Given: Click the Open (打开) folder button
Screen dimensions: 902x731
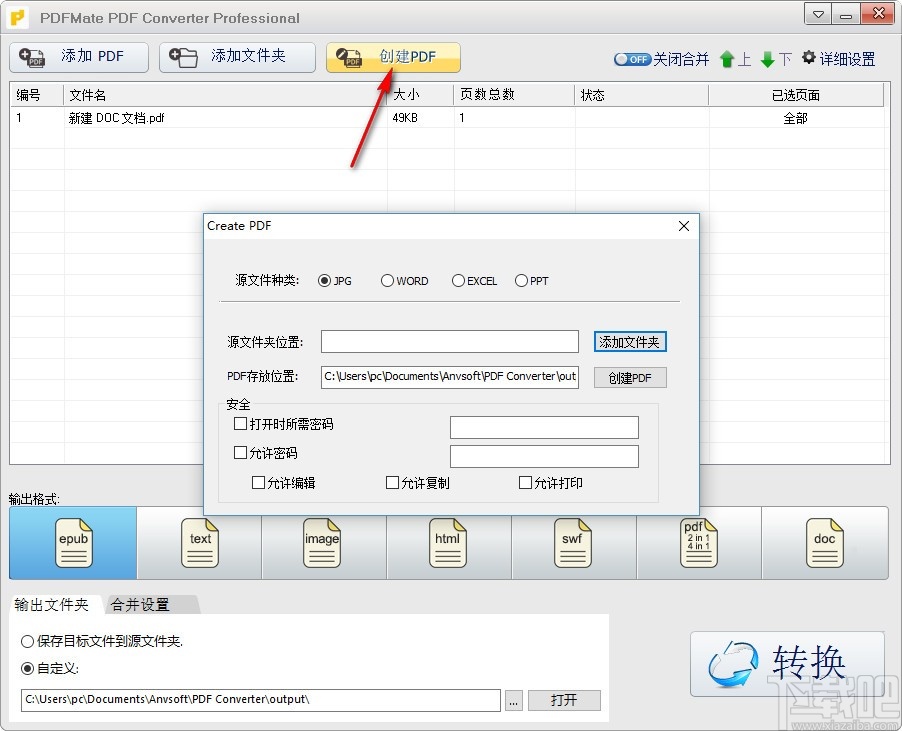Looking at the screenshot, I should [x=564, y=701].
